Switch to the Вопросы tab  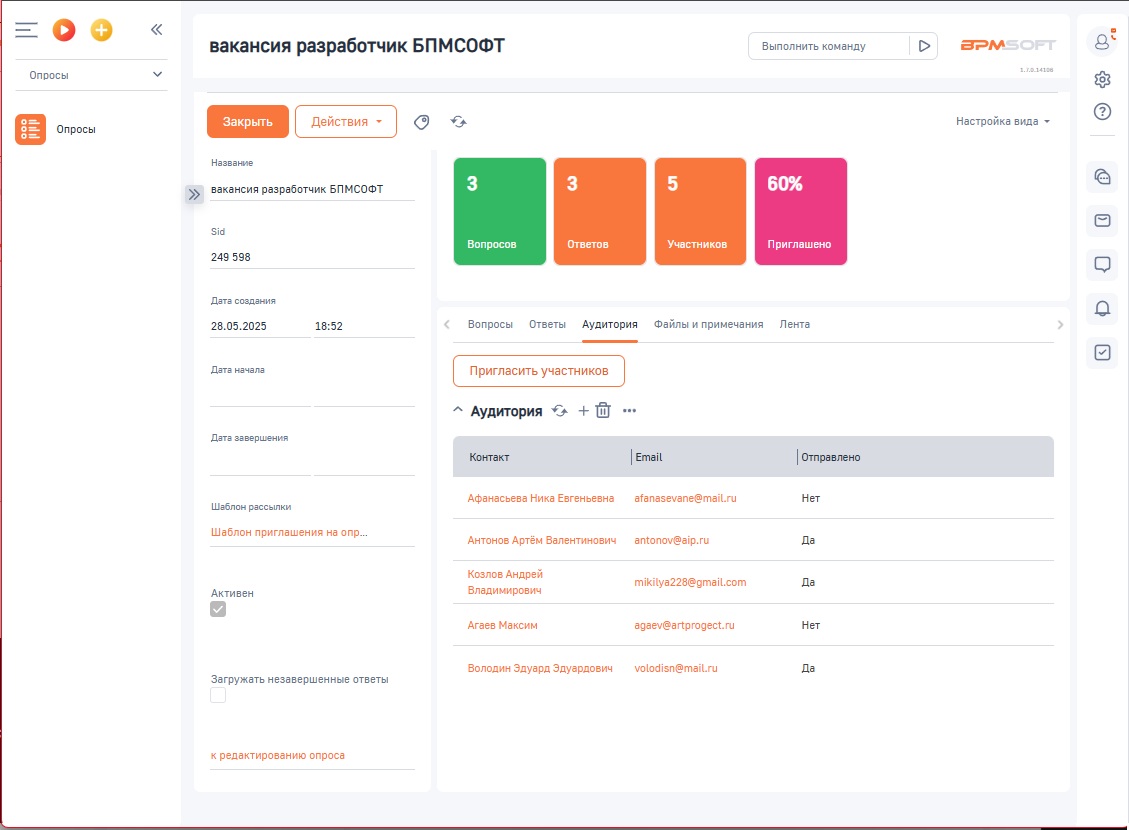pos(493,324)
